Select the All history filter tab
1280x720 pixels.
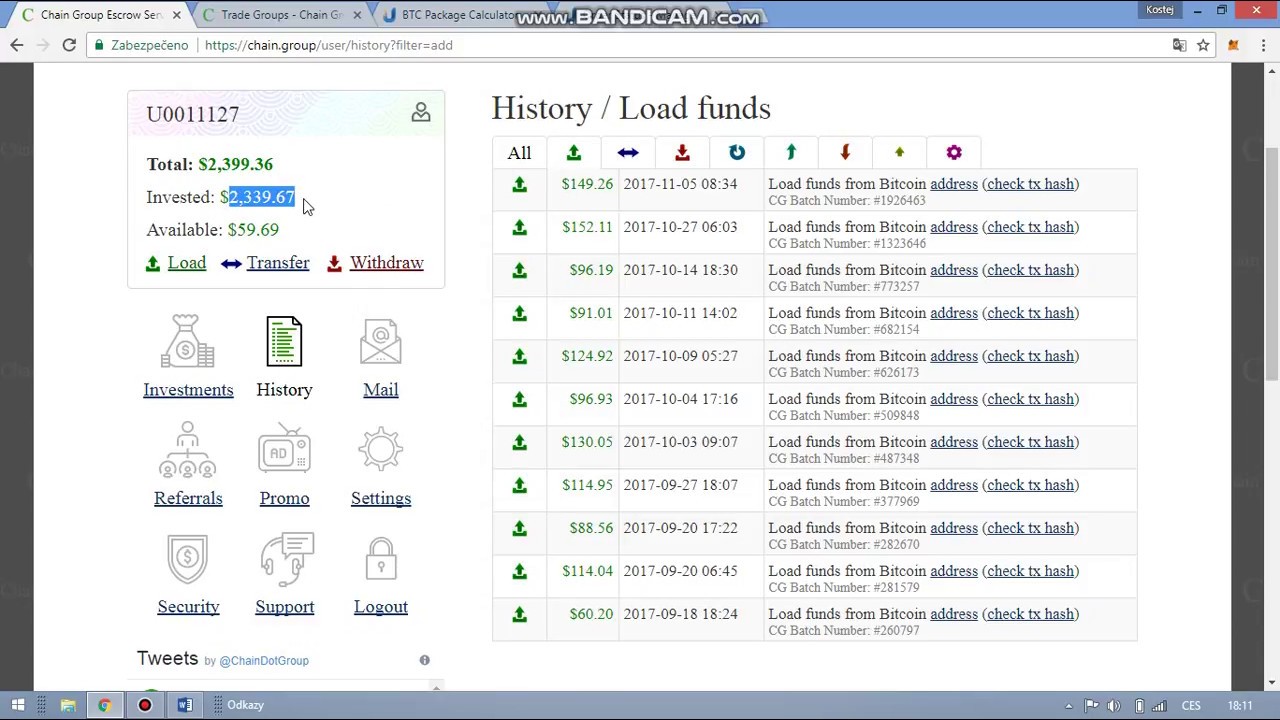tap(519, 153)
